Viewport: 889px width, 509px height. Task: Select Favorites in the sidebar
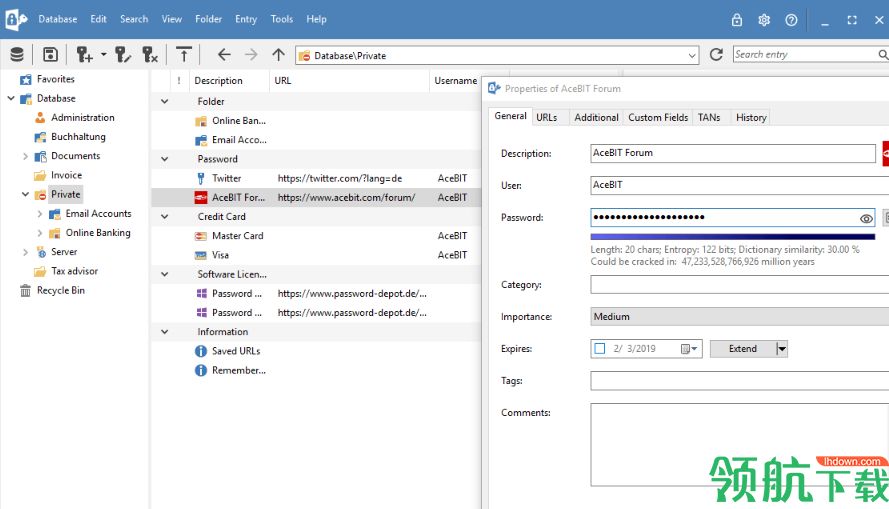pos(56,79)
